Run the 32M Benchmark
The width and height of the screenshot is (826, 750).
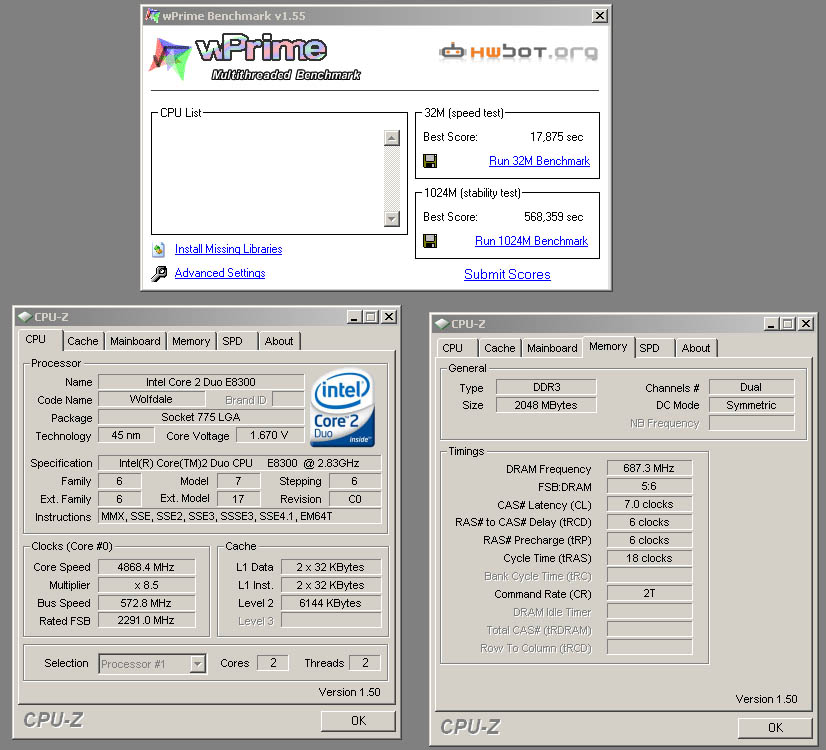tap(539, 161)
